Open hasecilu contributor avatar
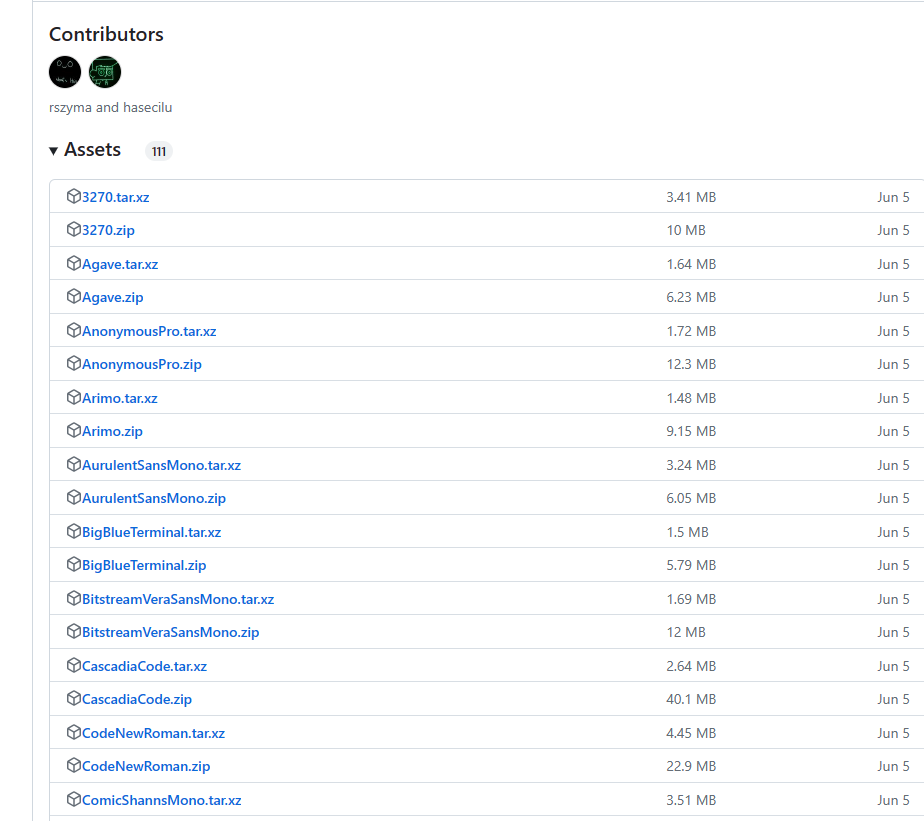Viewport: 924px width, 821px height. tap(105, 72)
